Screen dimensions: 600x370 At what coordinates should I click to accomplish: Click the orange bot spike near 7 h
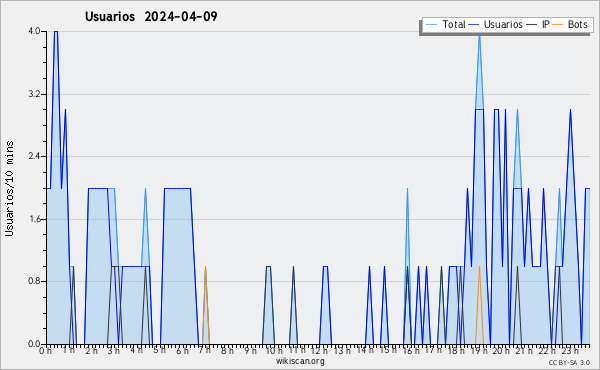coord(205,305)
